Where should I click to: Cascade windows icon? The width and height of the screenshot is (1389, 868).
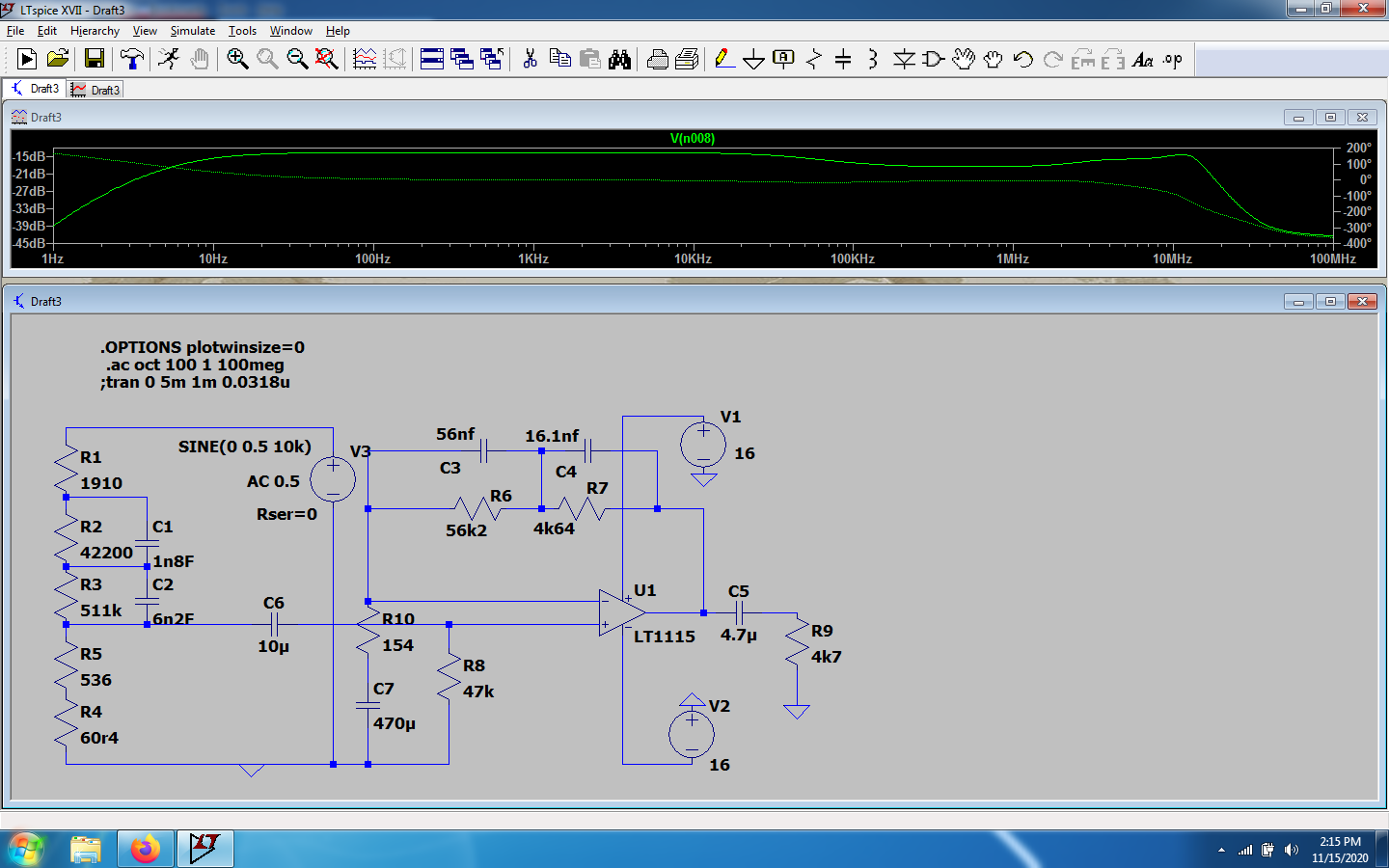pos(462,59)
